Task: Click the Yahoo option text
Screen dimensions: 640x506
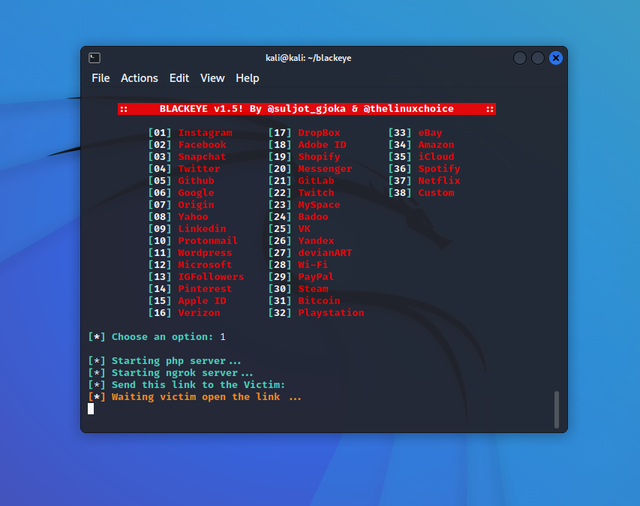Action: click(x=193, y=217)
